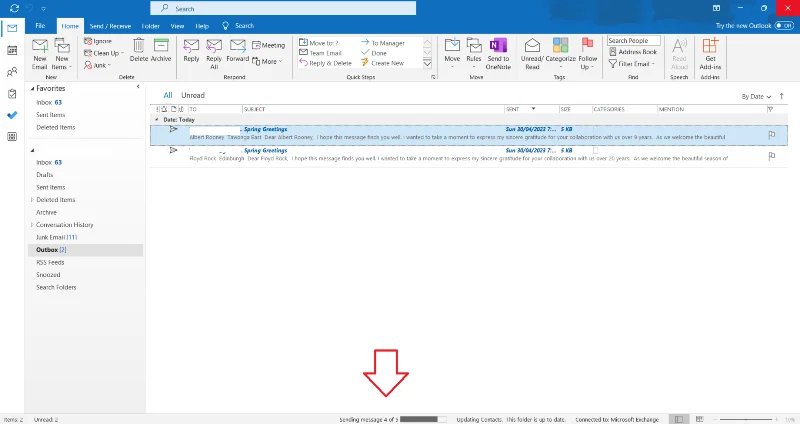Select the Create New quick step
800x424 pixels.
(x=383, y=63)
